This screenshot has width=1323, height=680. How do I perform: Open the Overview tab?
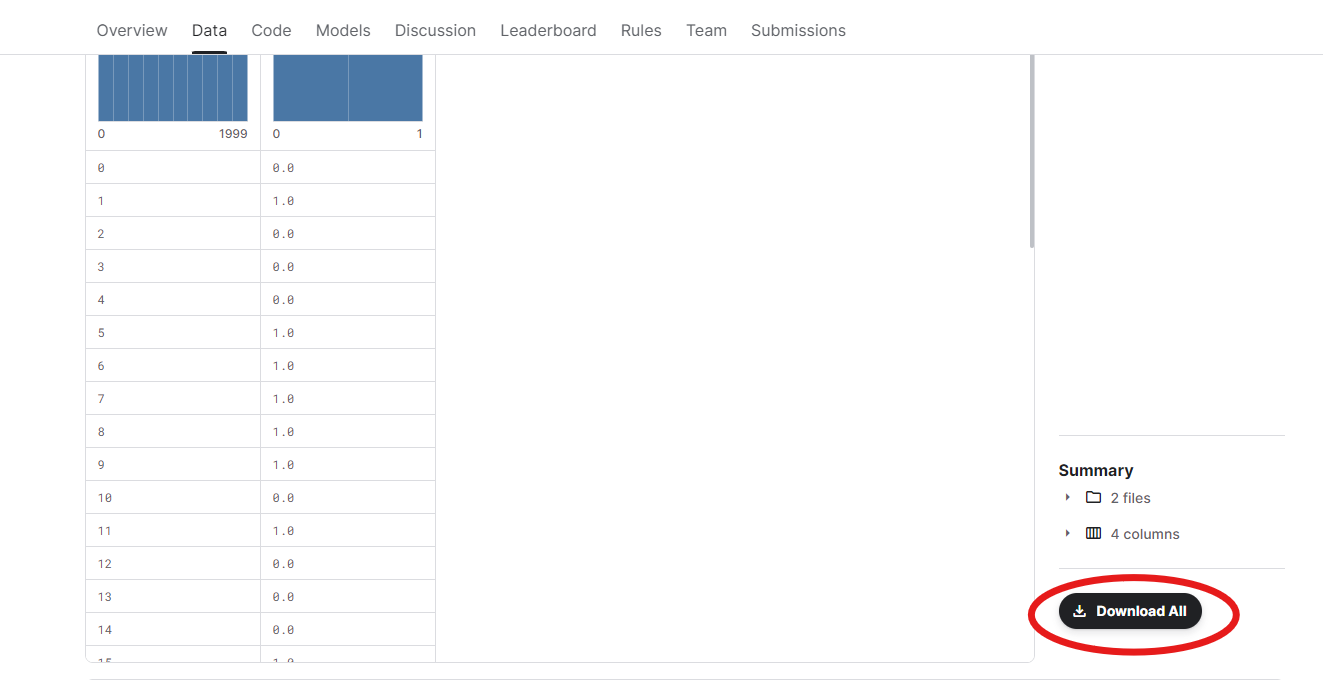point(132,30)
